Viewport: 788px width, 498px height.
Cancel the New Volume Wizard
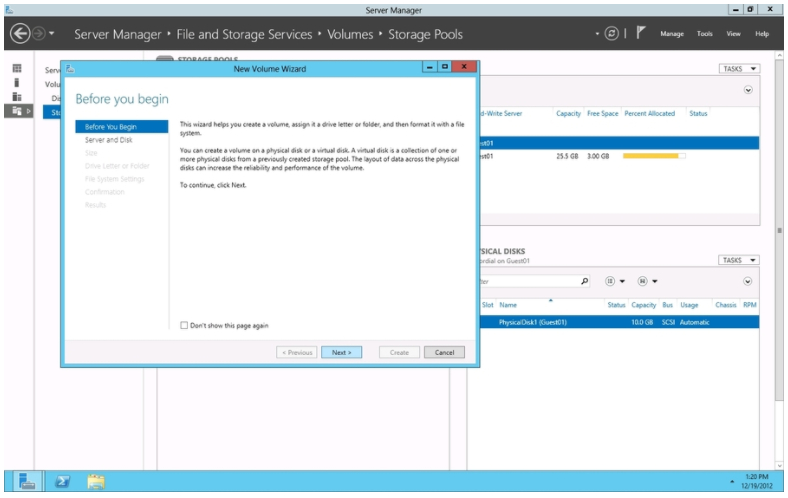tap(444, 352)
